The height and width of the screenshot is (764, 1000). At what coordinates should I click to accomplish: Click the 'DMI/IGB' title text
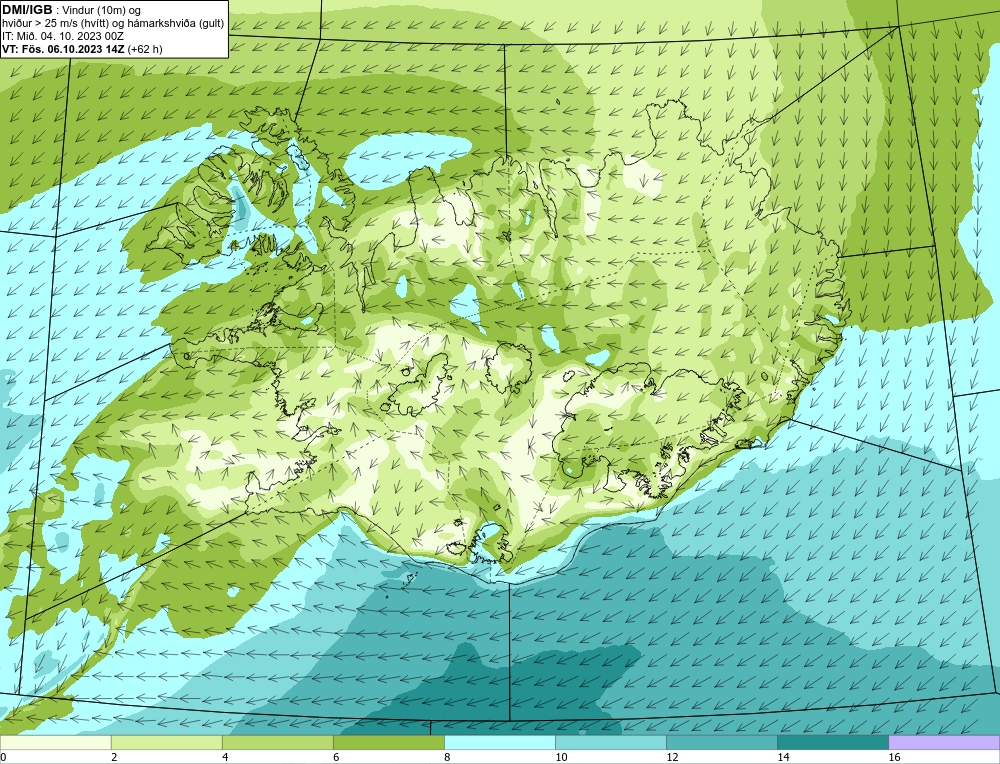coord(27,10)
